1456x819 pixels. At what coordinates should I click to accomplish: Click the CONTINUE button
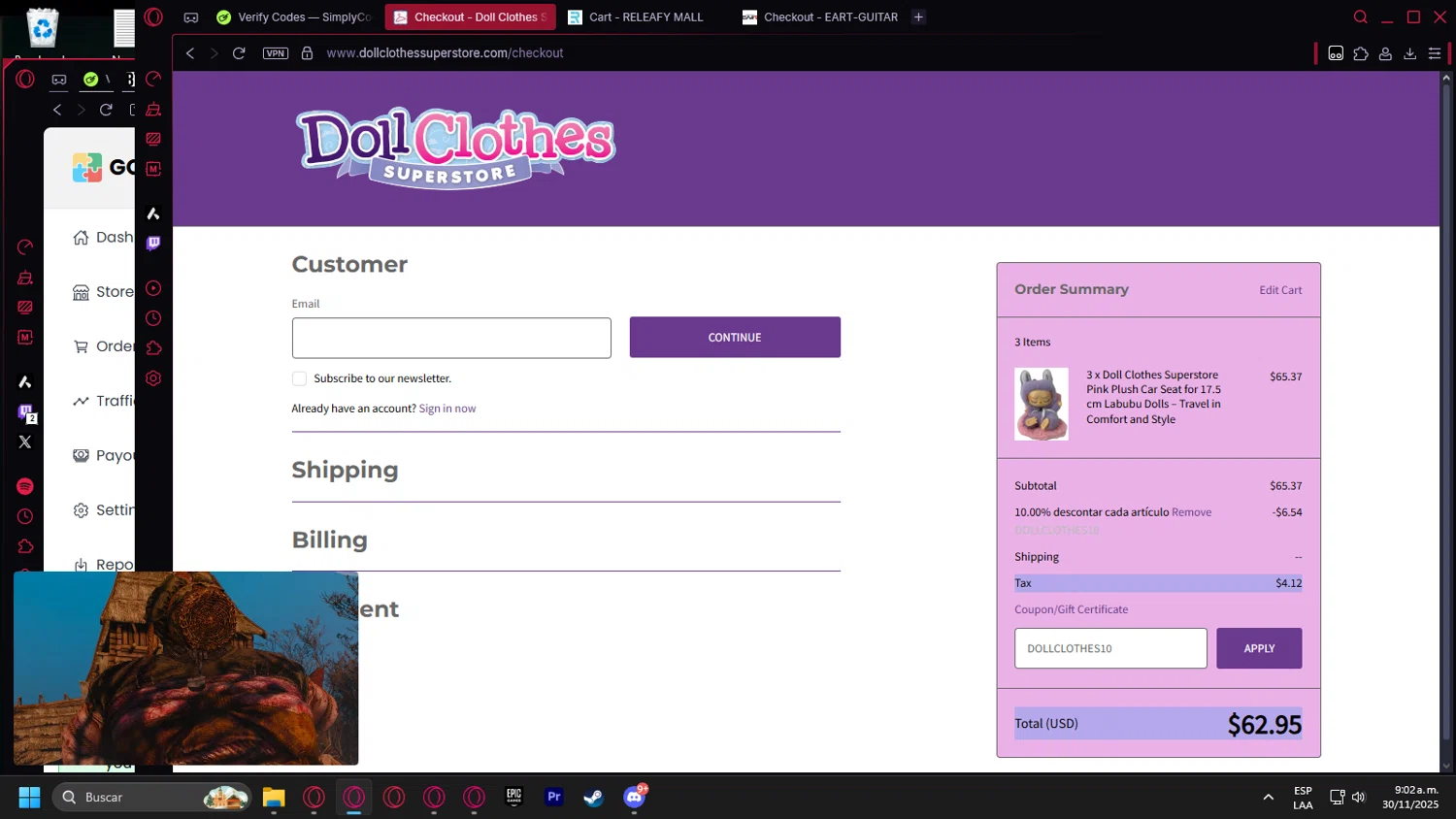[735, 338]
